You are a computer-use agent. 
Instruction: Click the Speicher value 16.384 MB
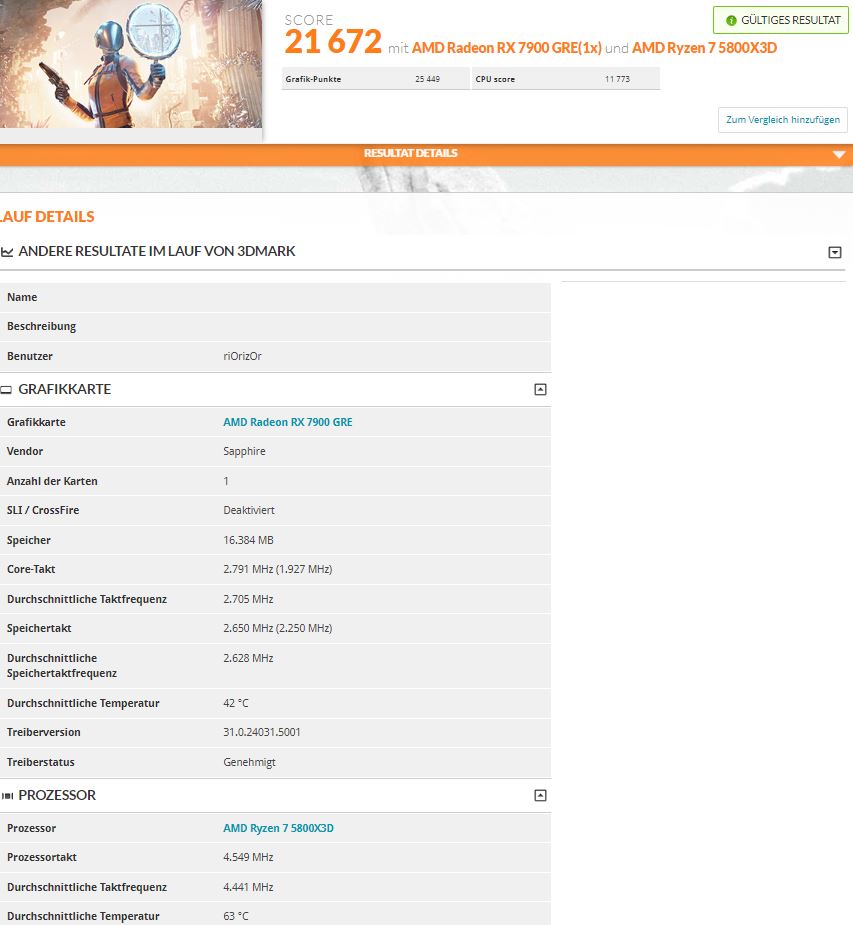point(248,540)
